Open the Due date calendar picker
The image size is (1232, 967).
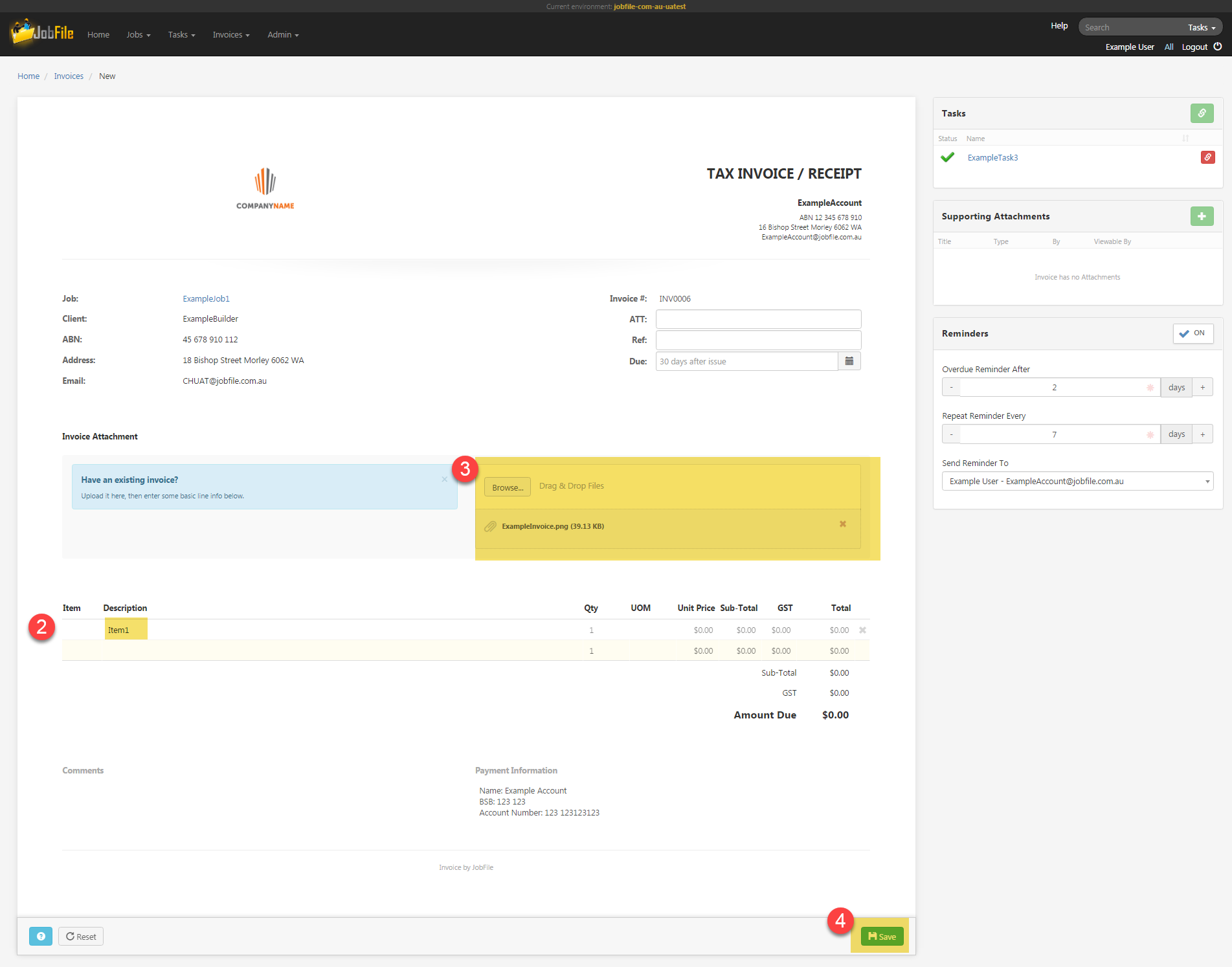coord(849,361)
